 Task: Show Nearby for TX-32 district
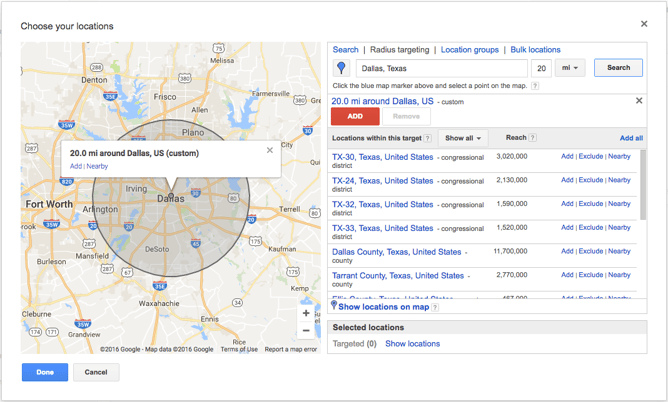[619, 204]
